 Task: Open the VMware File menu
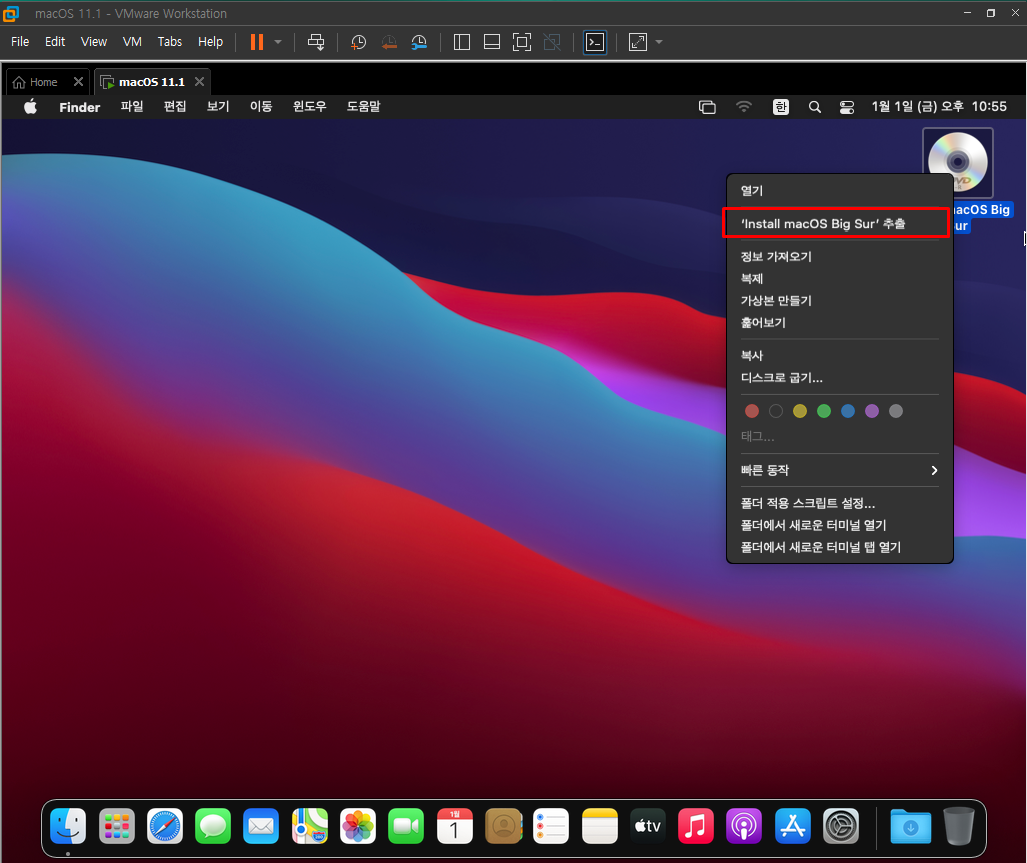tap(20, 41)
